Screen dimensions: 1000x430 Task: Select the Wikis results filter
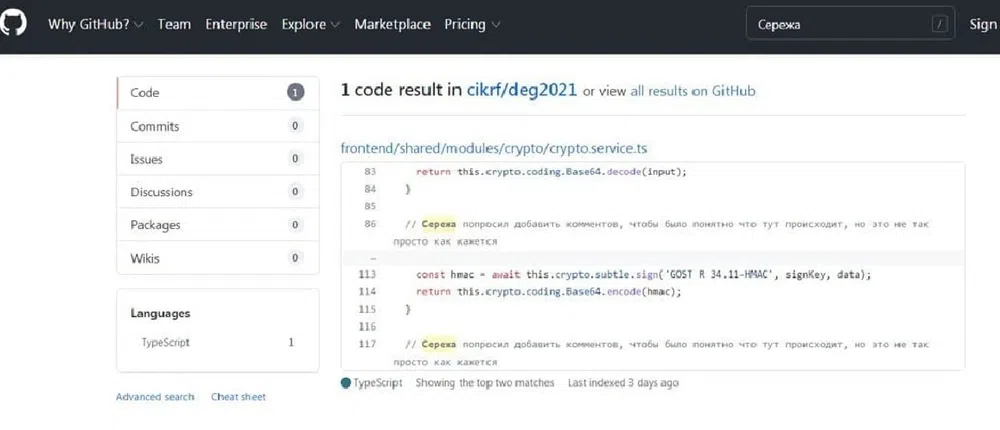217,258
